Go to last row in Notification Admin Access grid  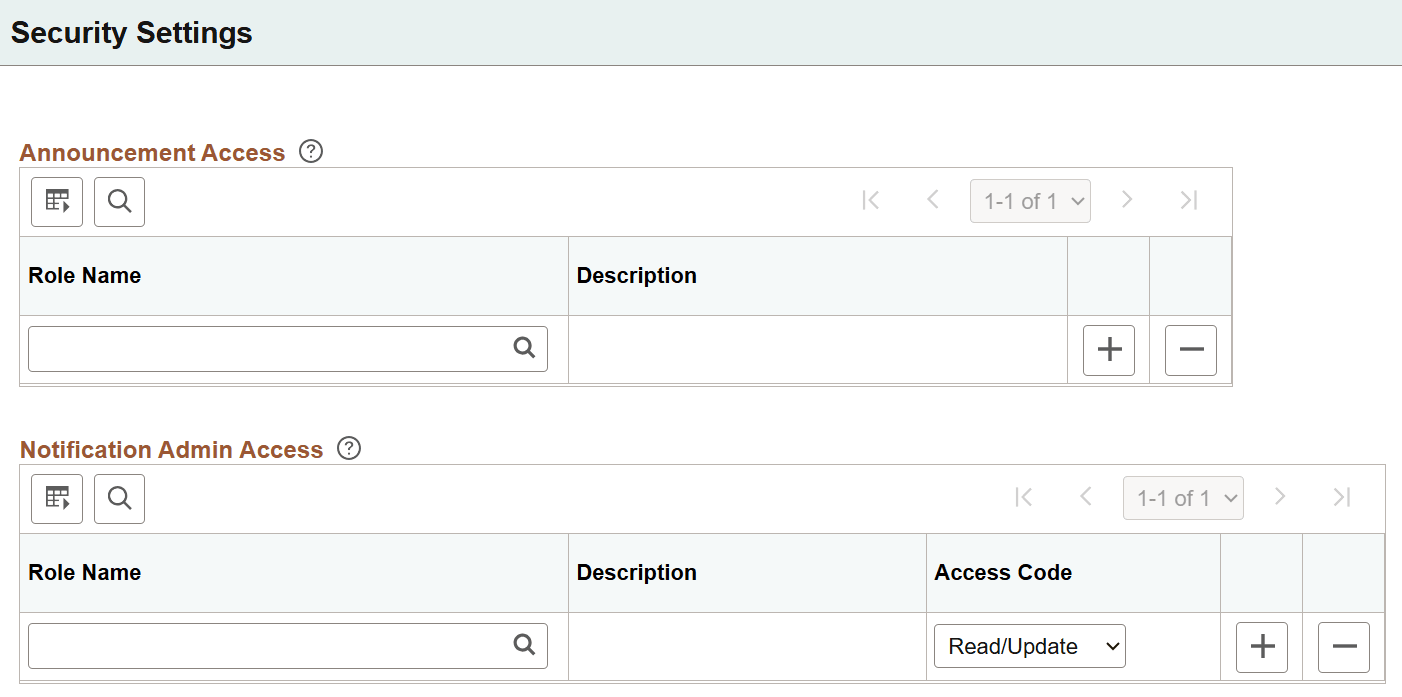1342,497
